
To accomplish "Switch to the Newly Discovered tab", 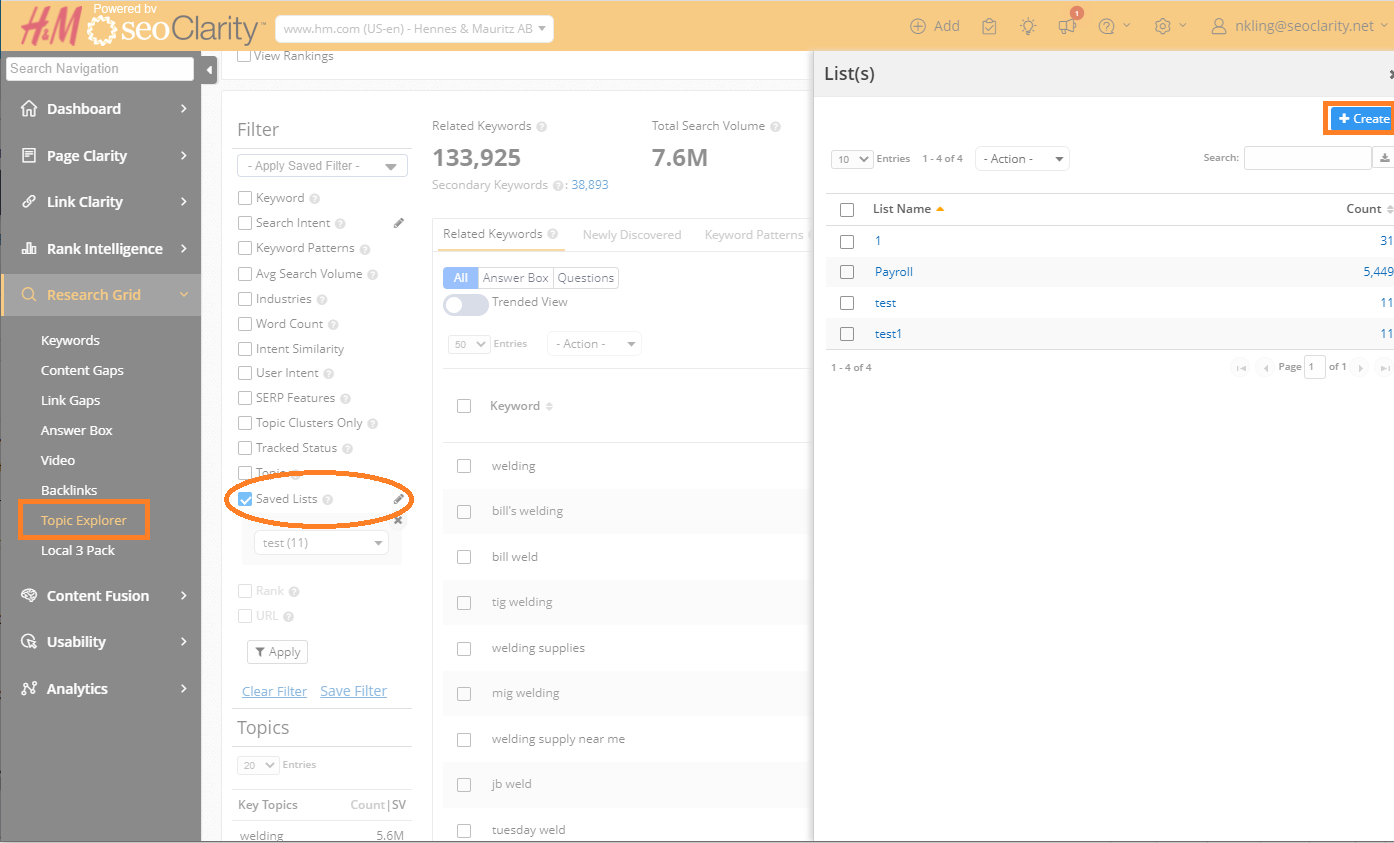I will point(631,235).
